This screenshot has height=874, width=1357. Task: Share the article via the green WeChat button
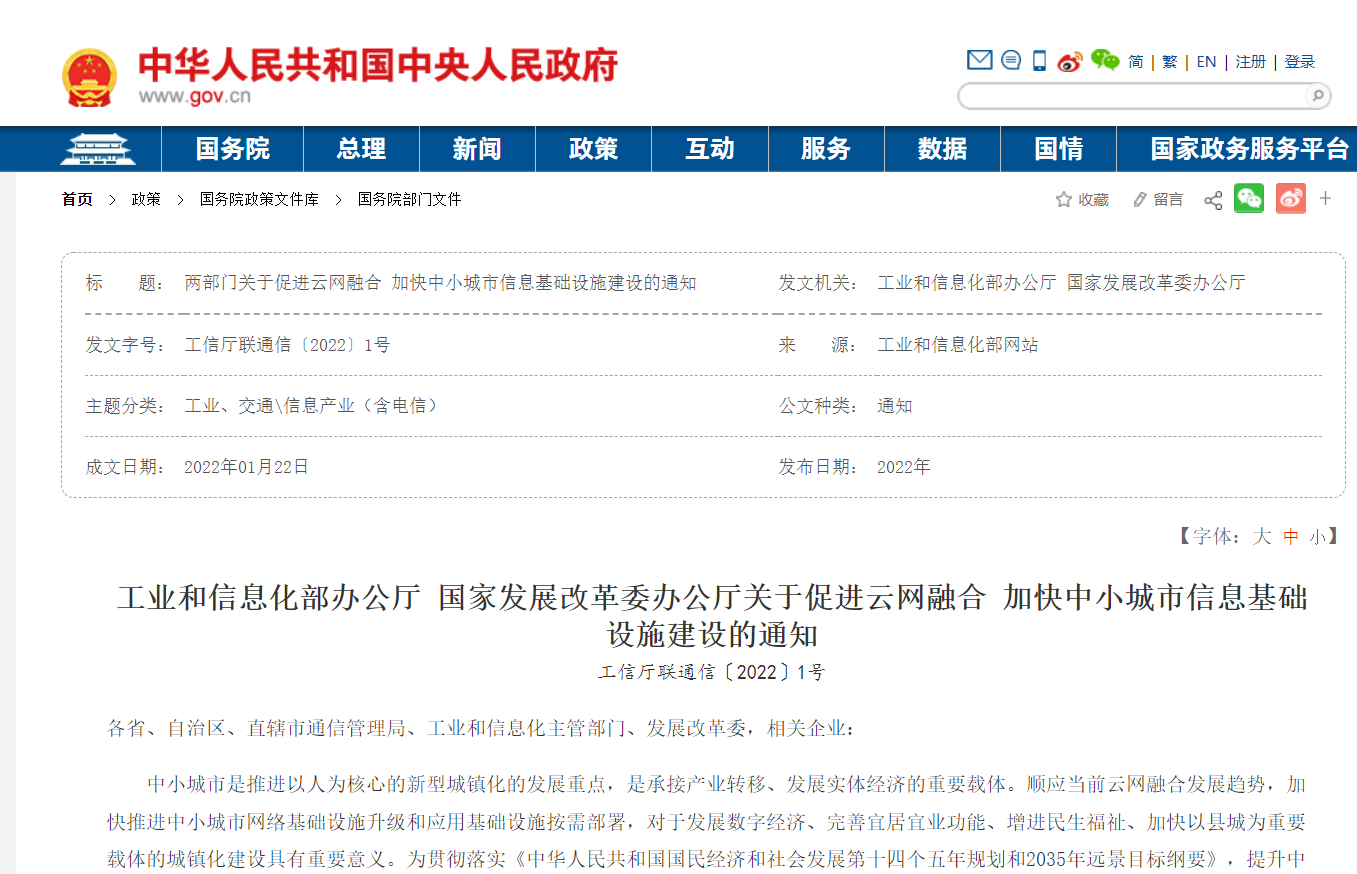(x=1249, y=198)
